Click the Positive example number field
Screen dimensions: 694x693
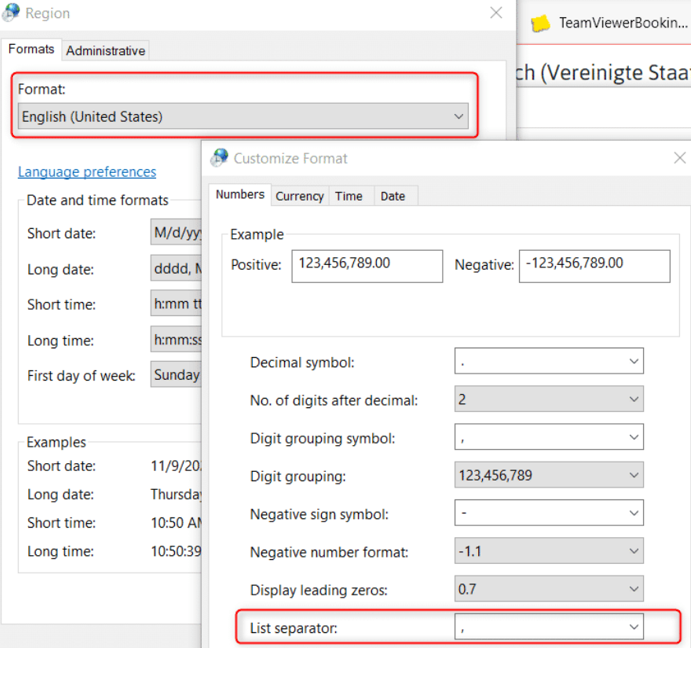coord(366,265)
